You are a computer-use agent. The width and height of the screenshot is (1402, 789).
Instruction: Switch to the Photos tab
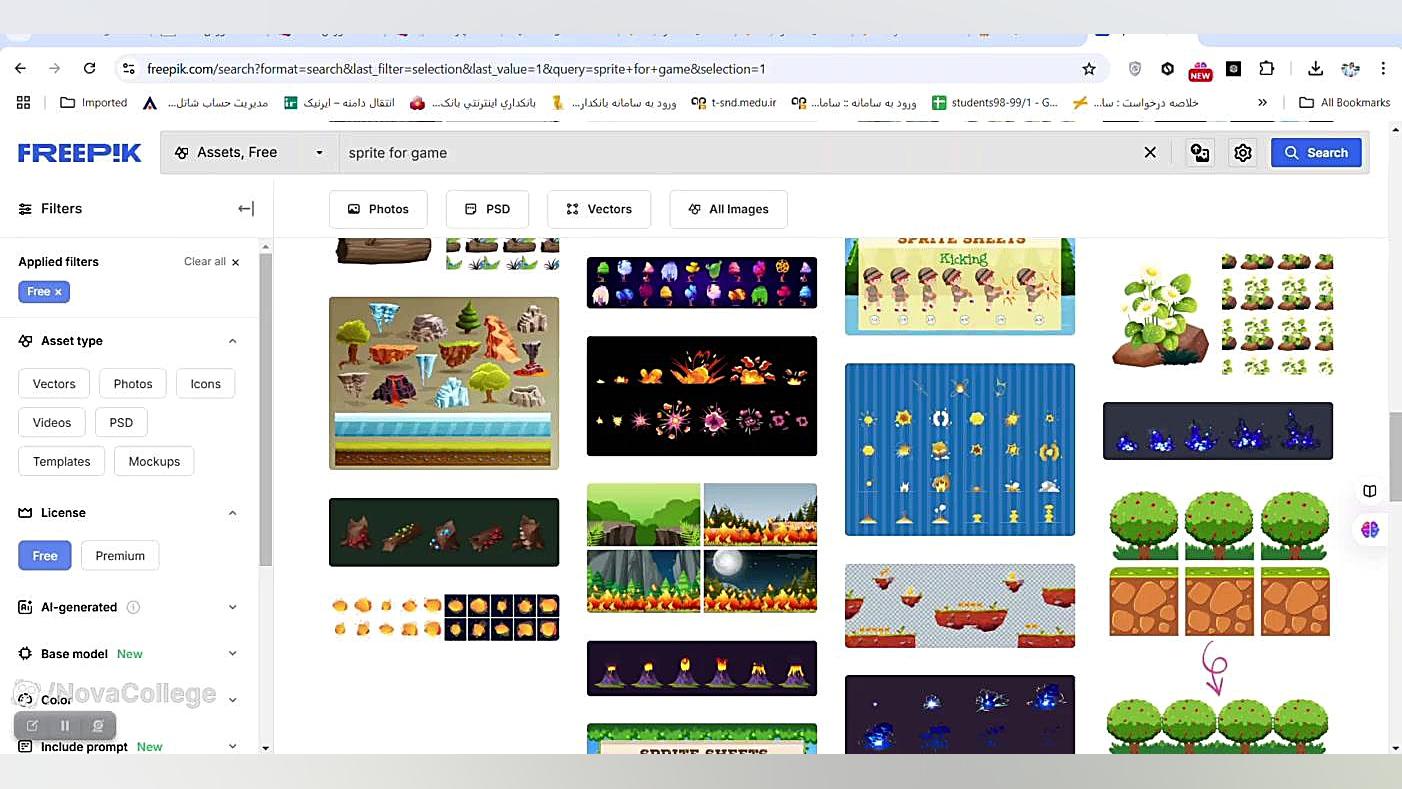point(378,209)
